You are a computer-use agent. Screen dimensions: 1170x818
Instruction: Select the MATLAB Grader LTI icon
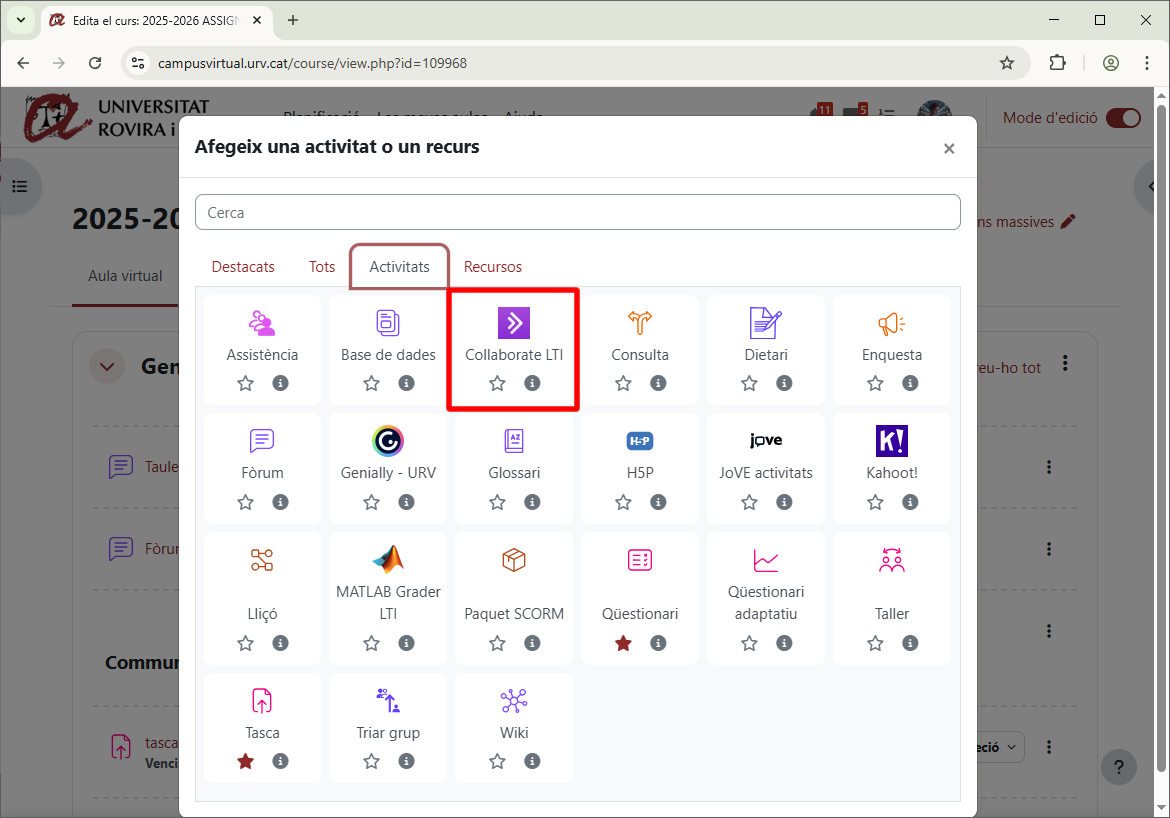coord(388,560)
